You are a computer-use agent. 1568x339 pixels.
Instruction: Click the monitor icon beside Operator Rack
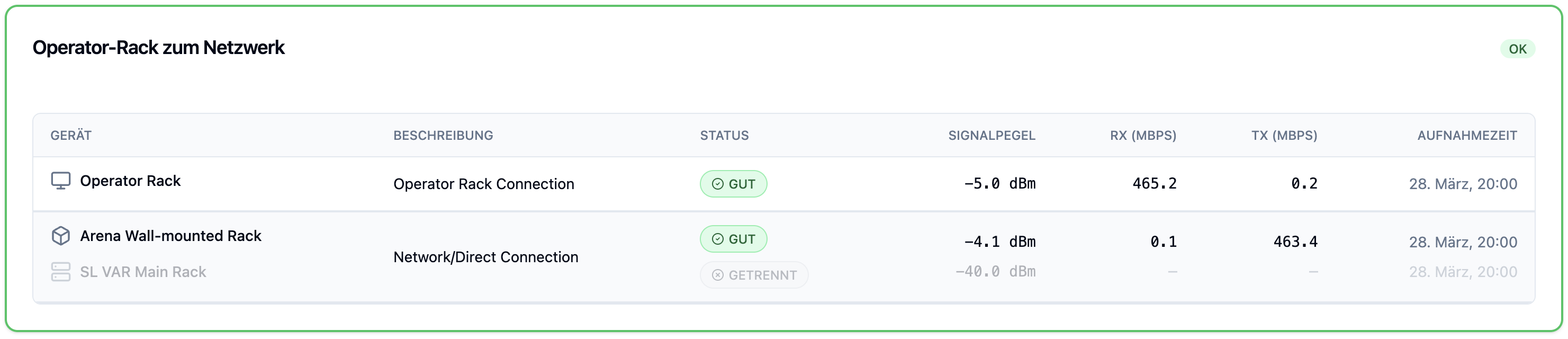pos(60,181)
